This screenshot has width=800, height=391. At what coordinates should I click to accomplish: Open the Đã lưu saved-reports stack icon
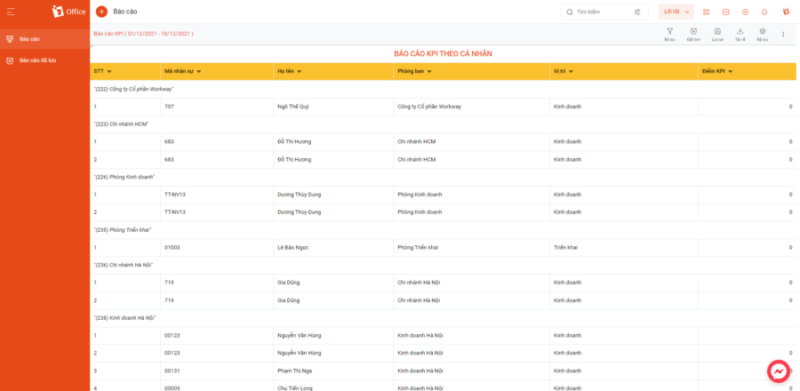click(762, 32)
